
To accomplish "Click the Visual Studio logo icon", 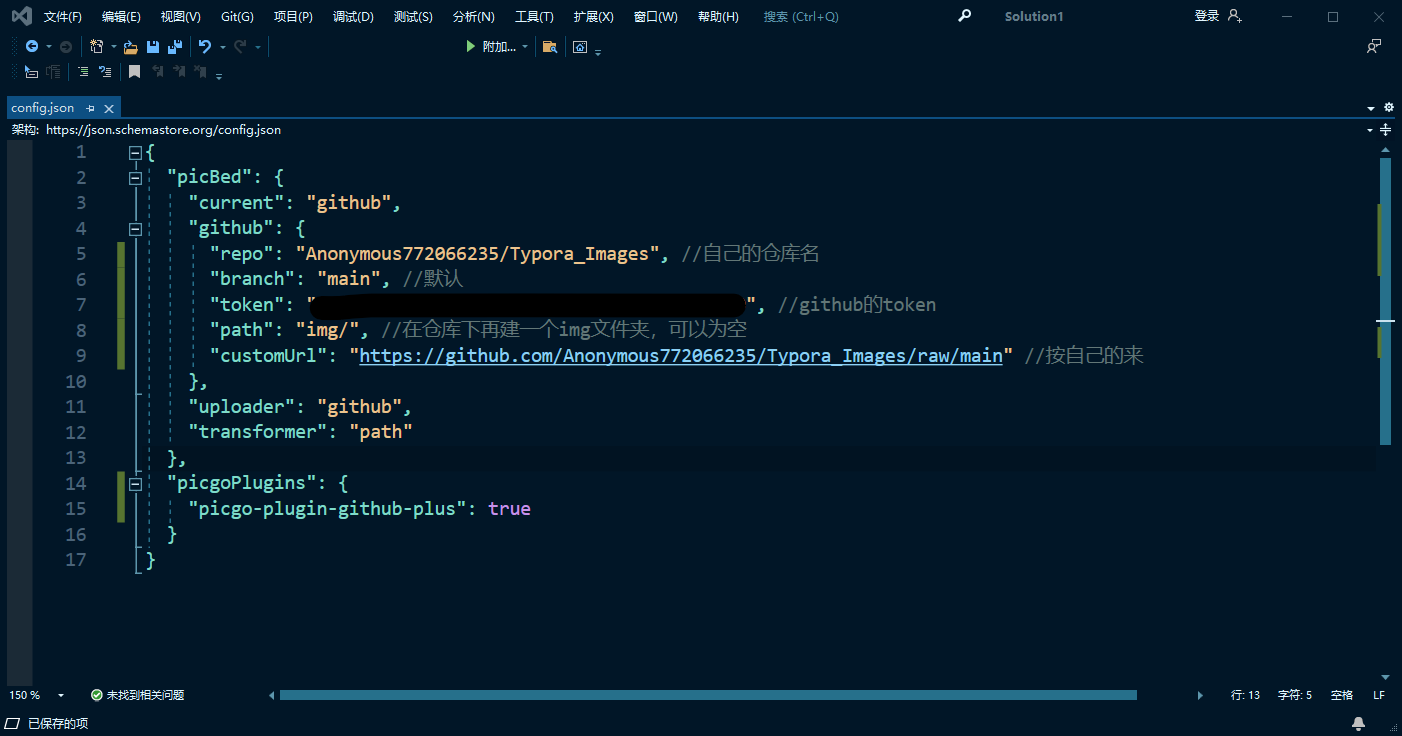I will pyautogui.click(x=21, y=16).
